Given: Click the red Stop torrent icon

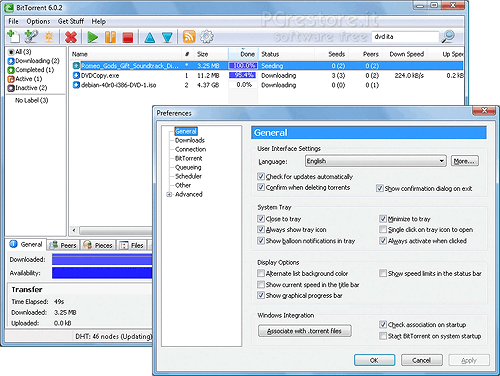Looking at the screenshot, I should pyautogui.click(x=128, y=37).
